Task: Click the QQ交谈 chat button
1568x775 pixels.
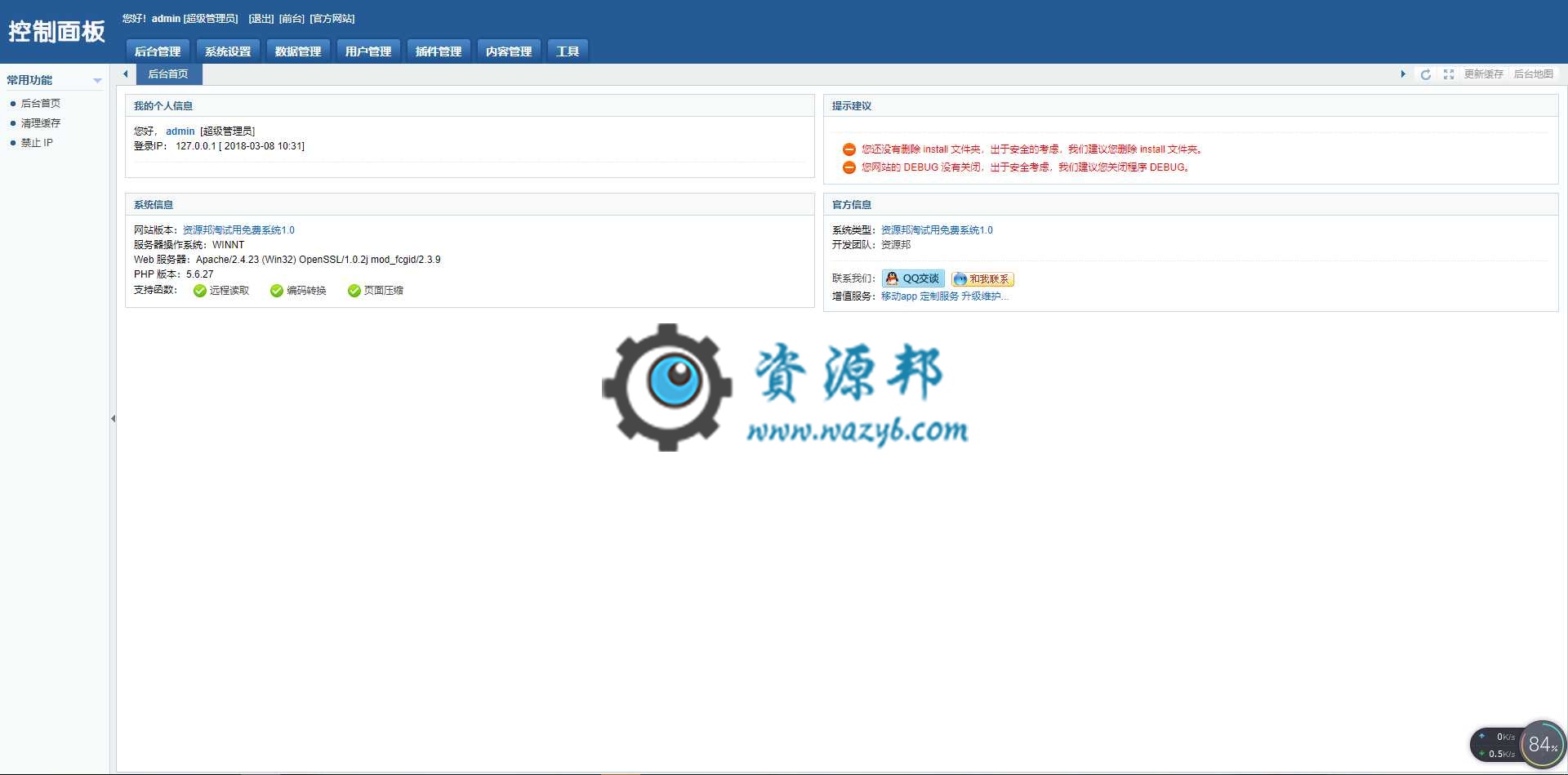Action: click(x=913, y=278)
